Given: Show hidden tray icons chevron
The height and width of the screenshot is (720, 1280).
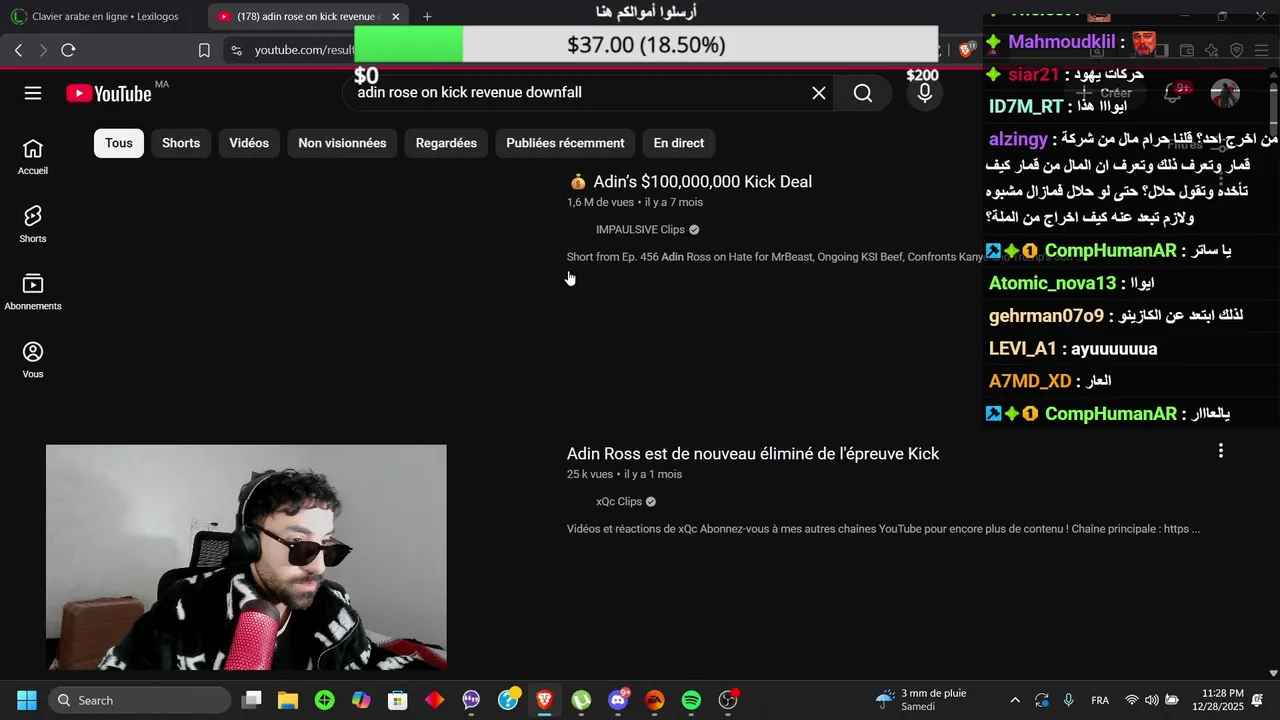Looking at the screenshot, I should tap(1015, 700).
